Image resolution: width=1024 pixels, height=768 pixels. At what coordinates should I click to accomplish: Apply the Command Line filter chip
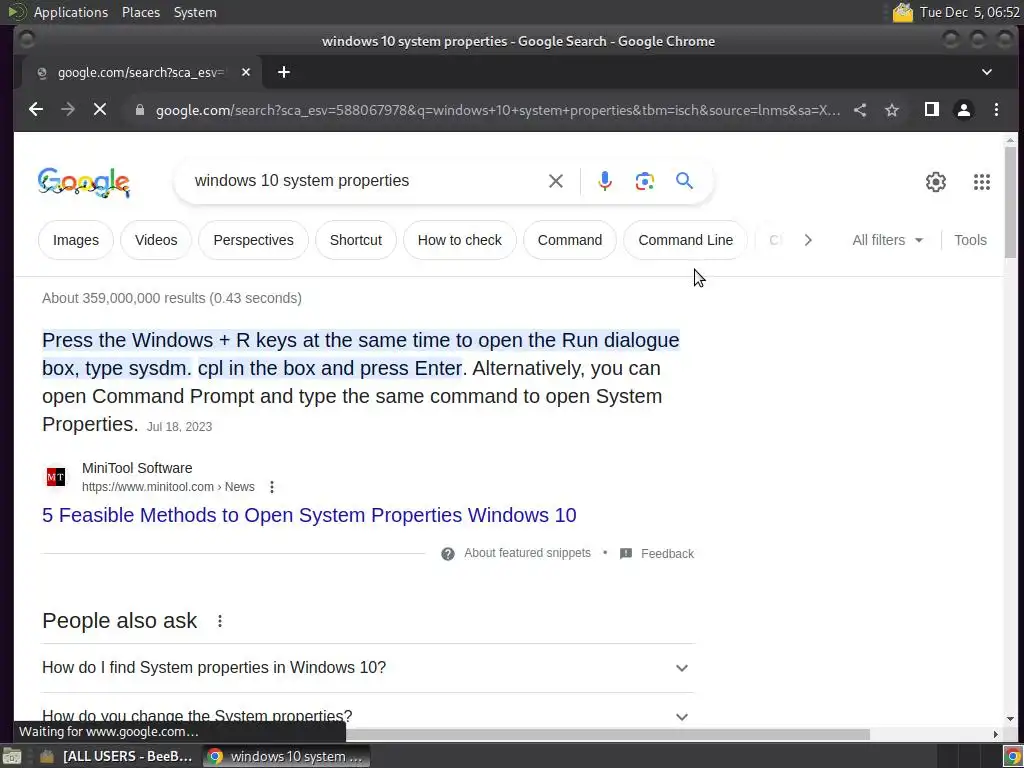pos(686,240)
